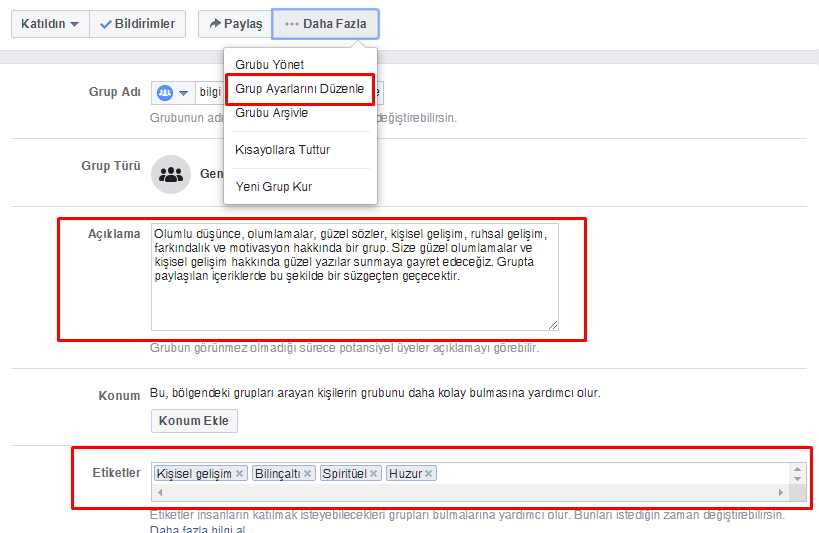
Task: Remove the Spiritüel tag
Action: coord(373,473)
